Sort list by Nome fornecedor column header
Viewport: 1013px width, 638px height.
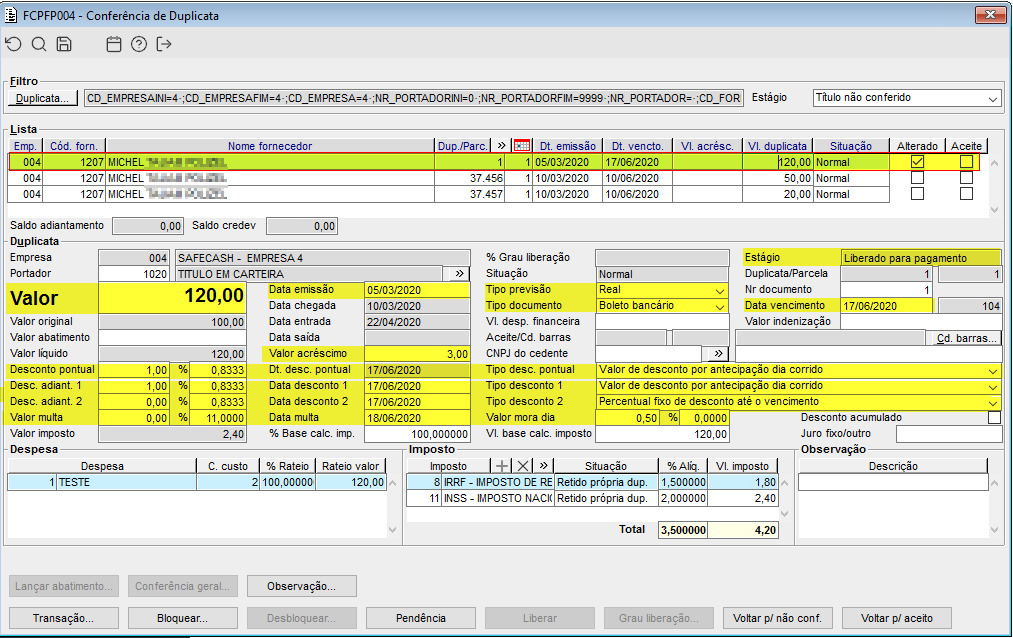[269, 146]
